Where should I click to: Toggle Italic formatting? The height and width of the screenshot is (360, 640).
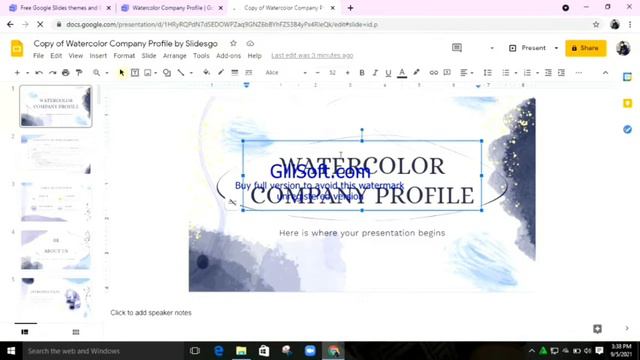375,73
